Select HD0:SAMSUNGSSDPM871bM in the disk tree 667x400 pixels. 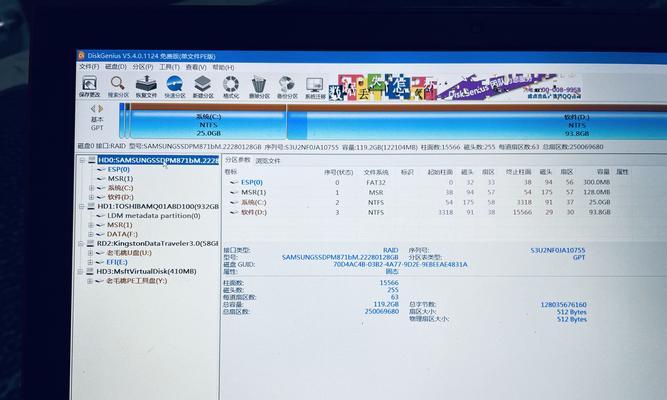[158, 160]
